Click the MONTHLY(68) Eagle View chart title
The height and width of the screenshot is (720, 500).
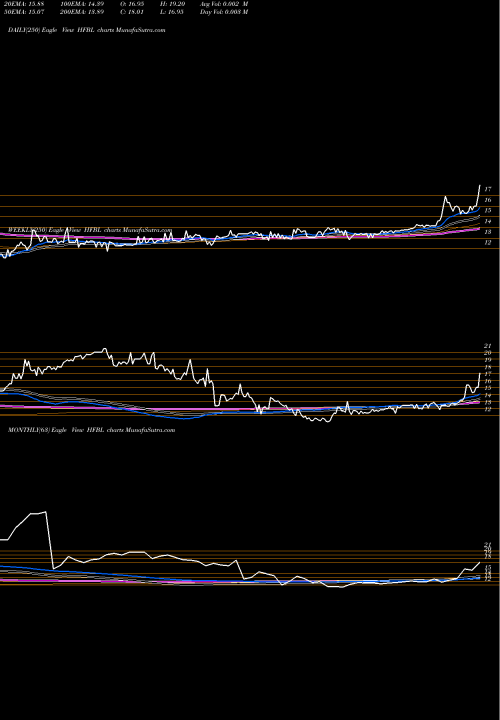[x=92, y=430]
